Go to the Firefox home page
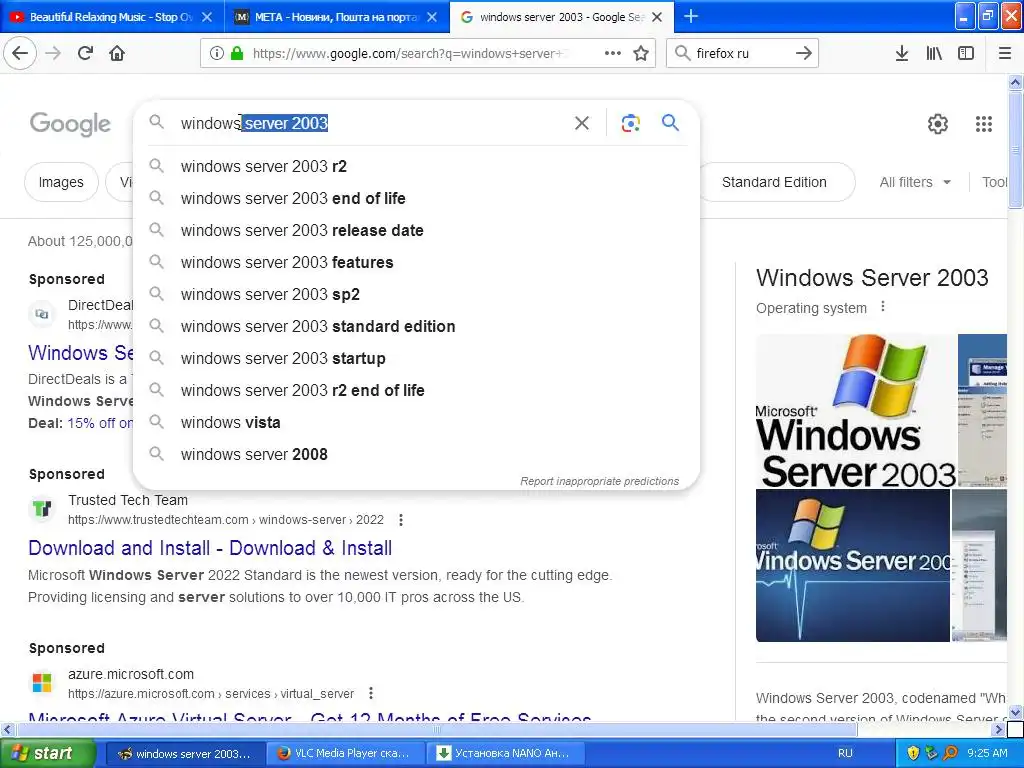Screen dimensions: 1024x768 tap(117, 53)
